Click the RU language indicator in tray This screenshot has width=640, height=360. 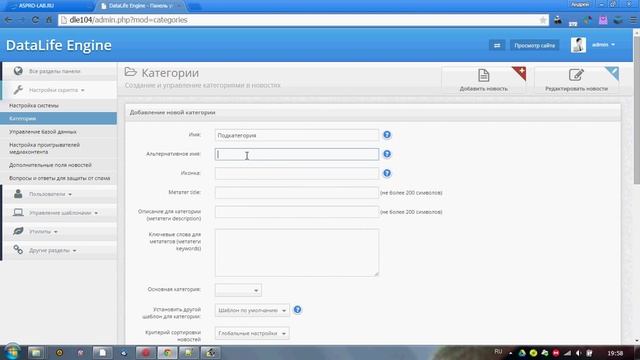(x=498, y=351)
